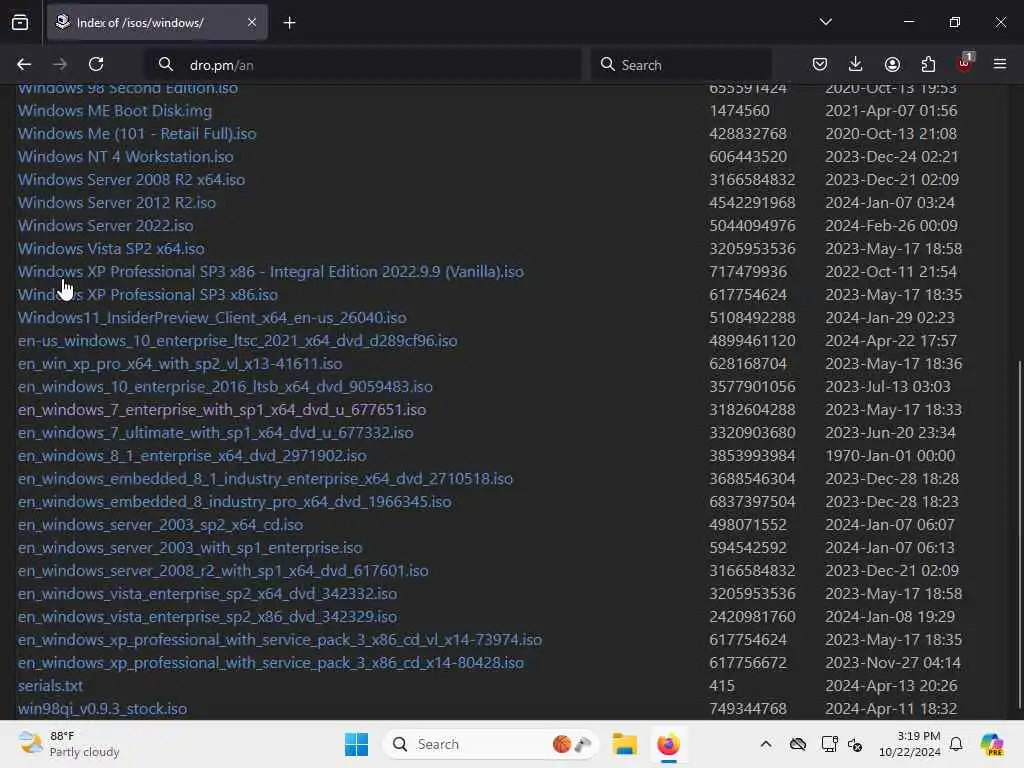This screenshot has width=1024, height=768.
Task: Go back to the previous page
Action: (24, 64)
